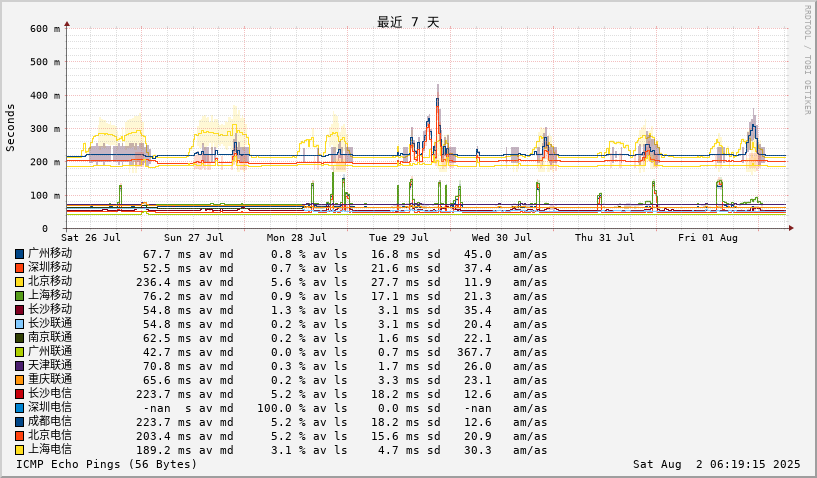The image size is (817, 478).
Task: Click the 长沙联通 legend name
Action: [50, 324]
